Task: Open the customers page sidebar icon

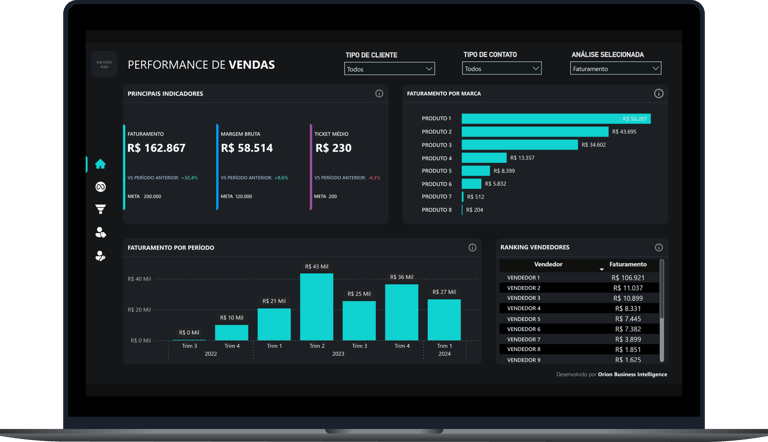Action: pos(100,232)
